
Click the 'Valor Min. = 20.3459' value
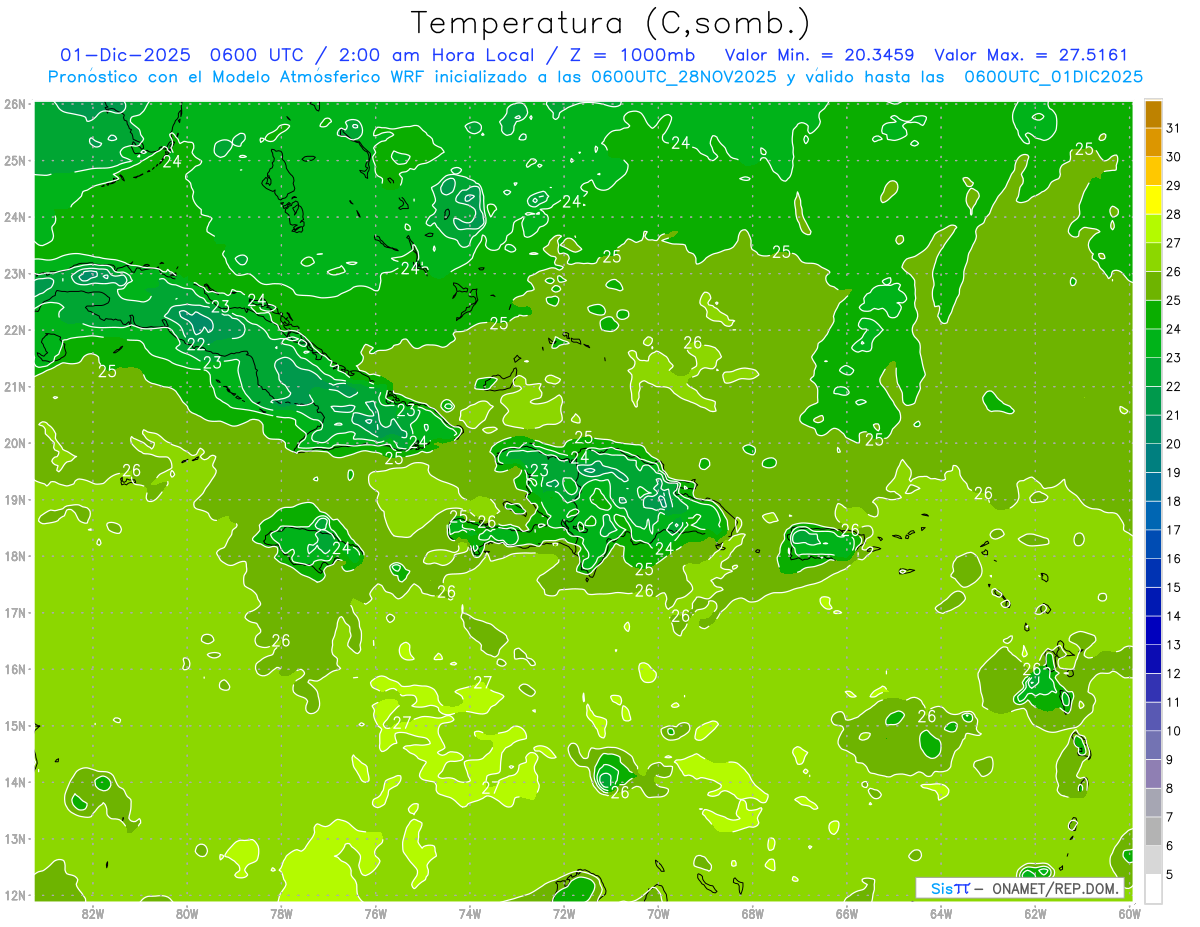820,55
